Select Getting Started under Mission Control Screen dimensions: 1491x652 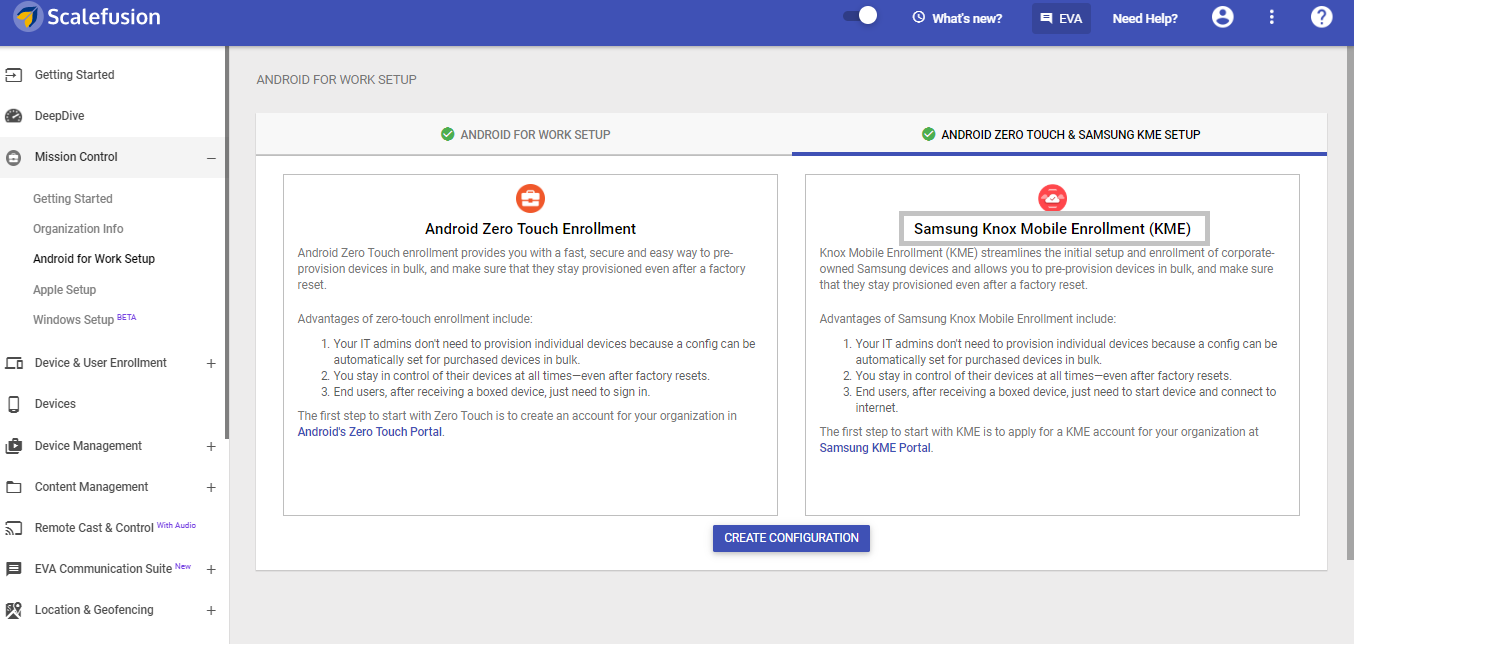(73, 199)
